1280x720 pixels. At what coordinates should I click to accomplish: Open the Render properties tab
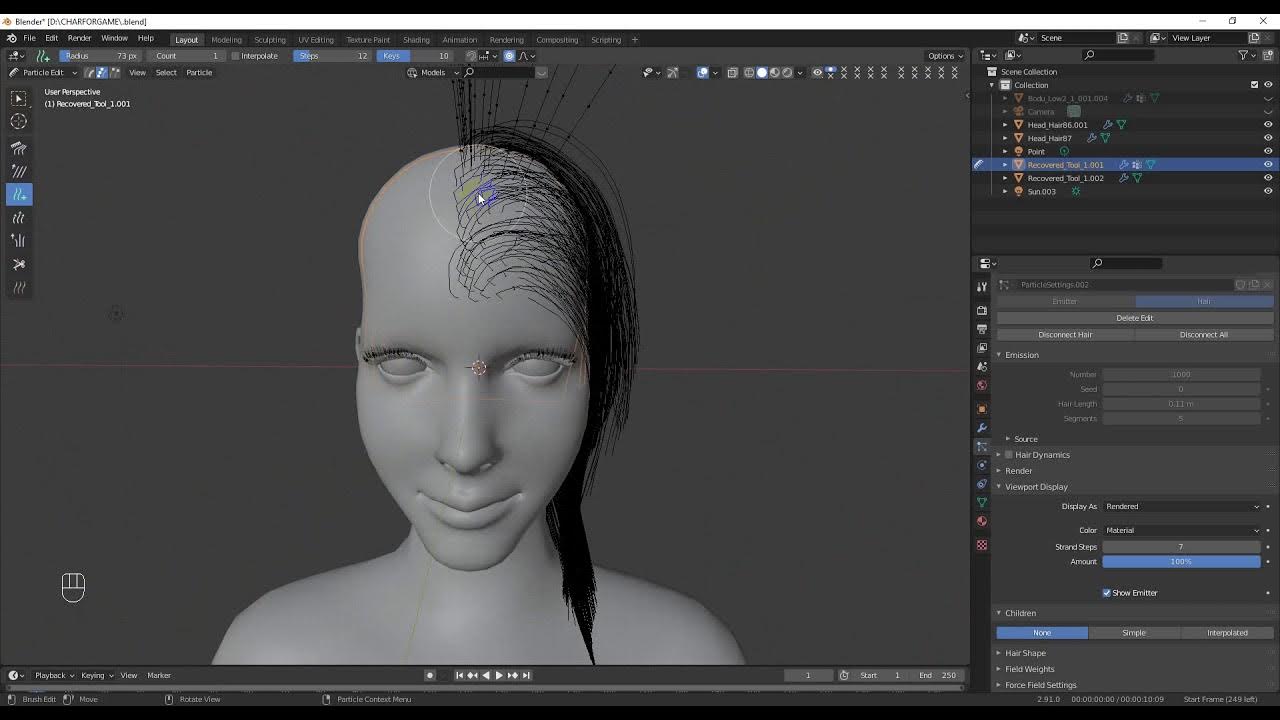pyautogui.click(x=982, y=310)
